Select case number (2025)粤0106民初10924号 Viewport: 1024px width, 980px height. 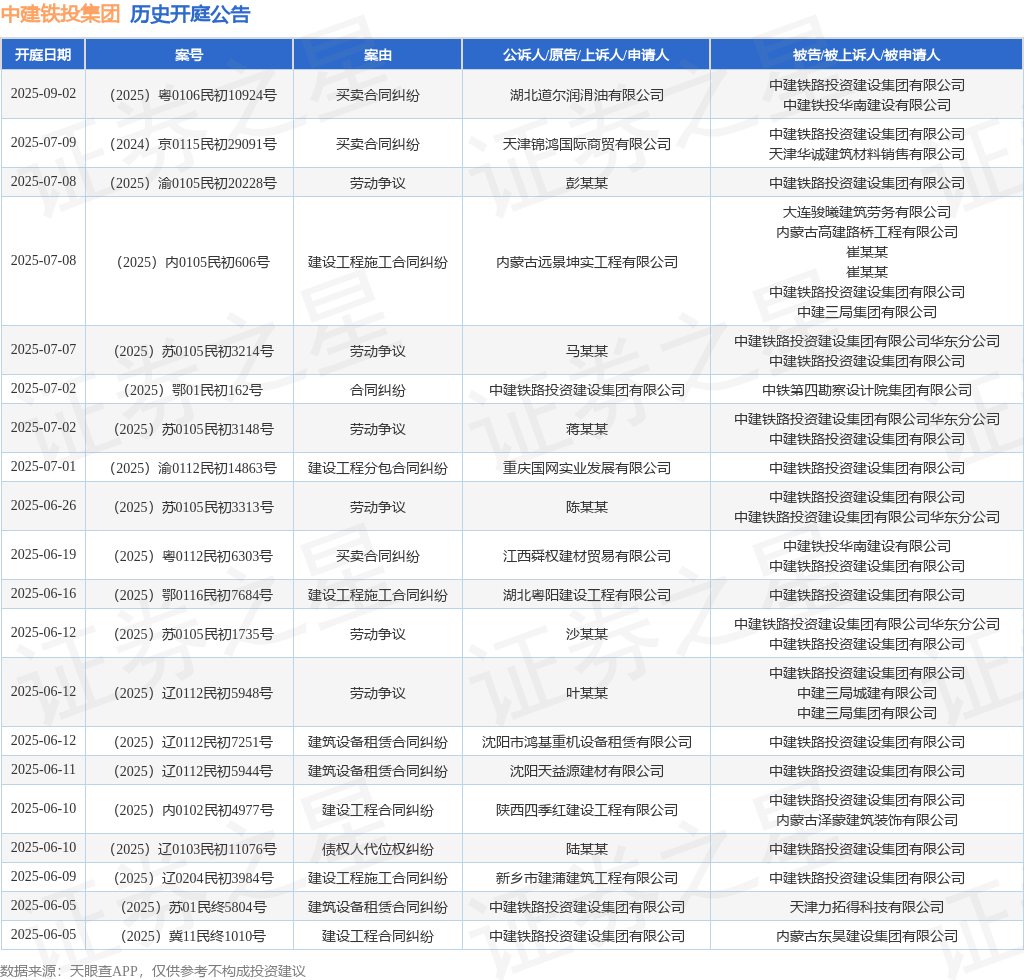click(x=193, y=95)
